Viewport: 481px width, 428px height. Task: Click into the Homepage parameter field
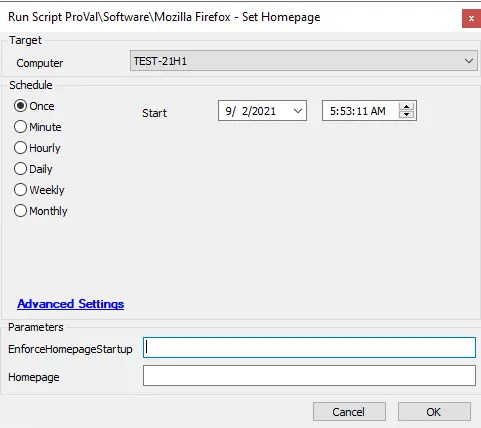(309, 376)
